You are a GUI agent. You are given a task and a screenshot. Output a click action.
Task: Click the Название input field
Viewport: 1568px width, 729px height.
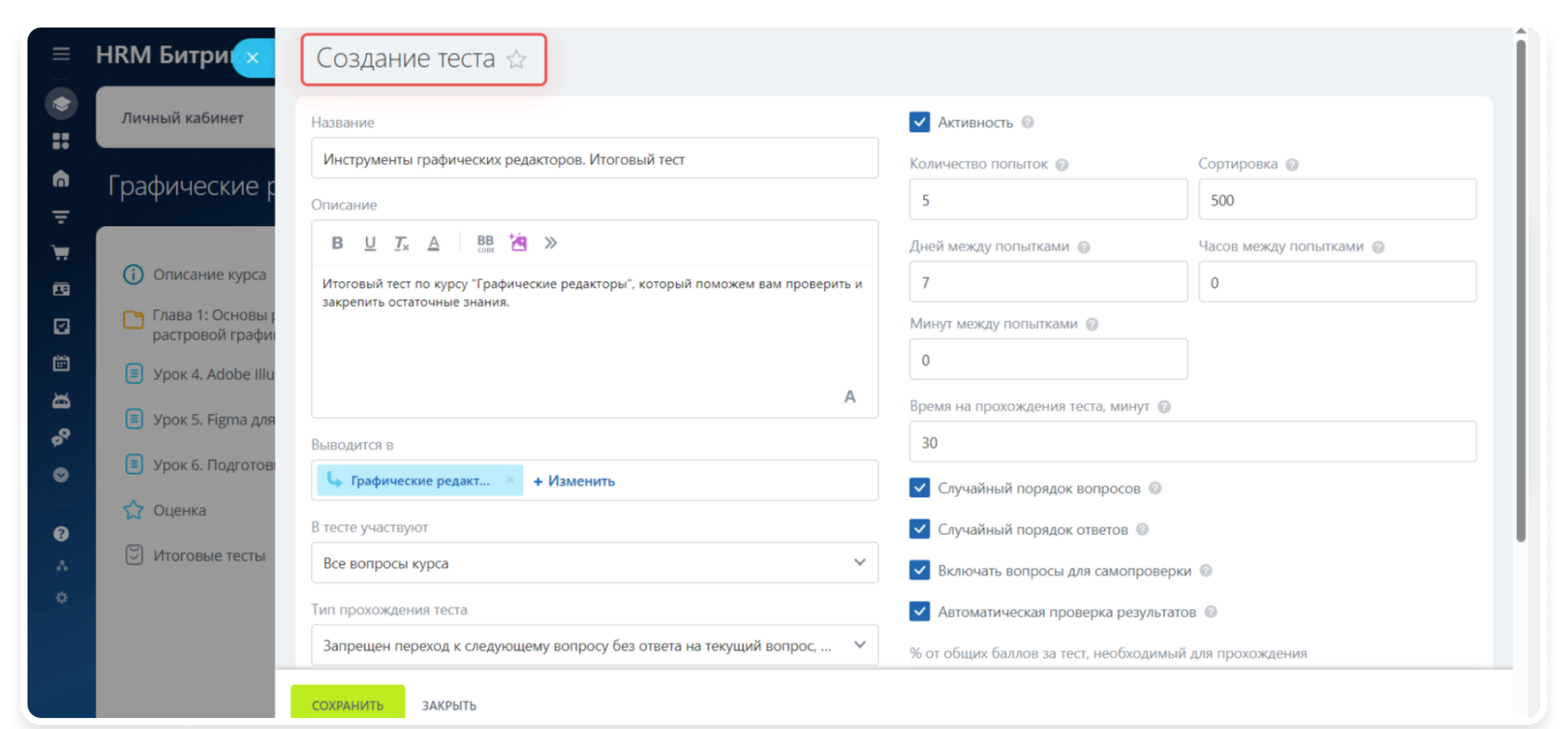click(x=595, y=158)
